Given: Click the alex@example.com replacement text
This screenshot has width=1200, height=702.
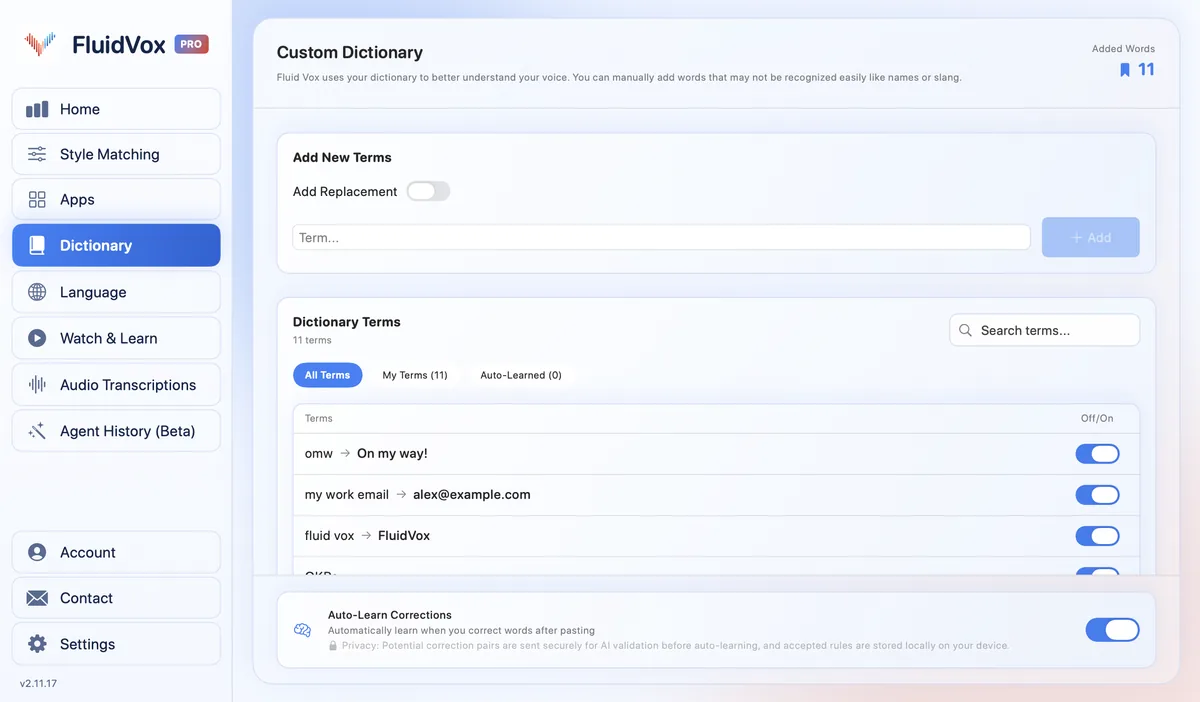Looking at the screenshot, I should [x=472, y=495].
